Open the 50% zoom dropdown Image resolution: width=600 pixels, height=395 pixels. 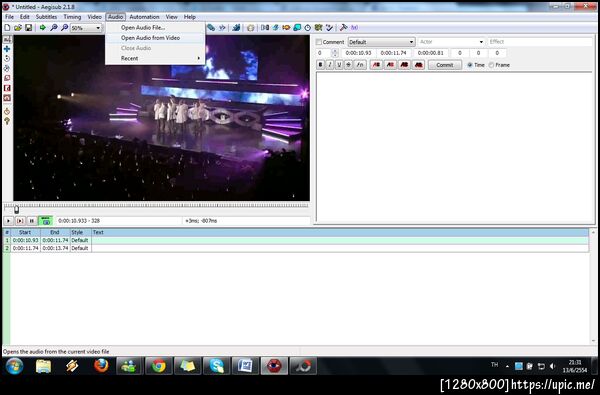86,28
